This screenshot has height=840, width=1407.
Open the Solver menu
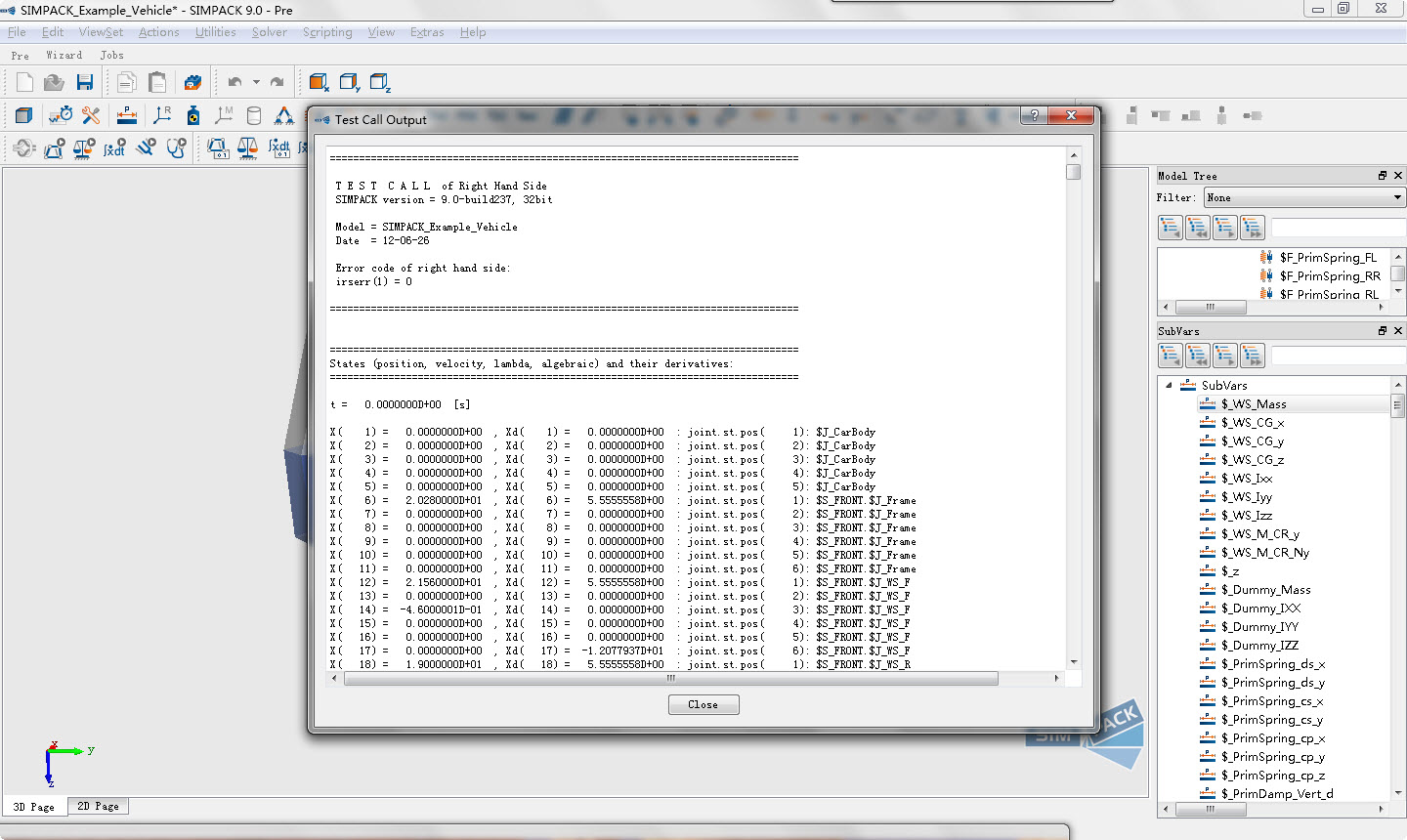270,32
